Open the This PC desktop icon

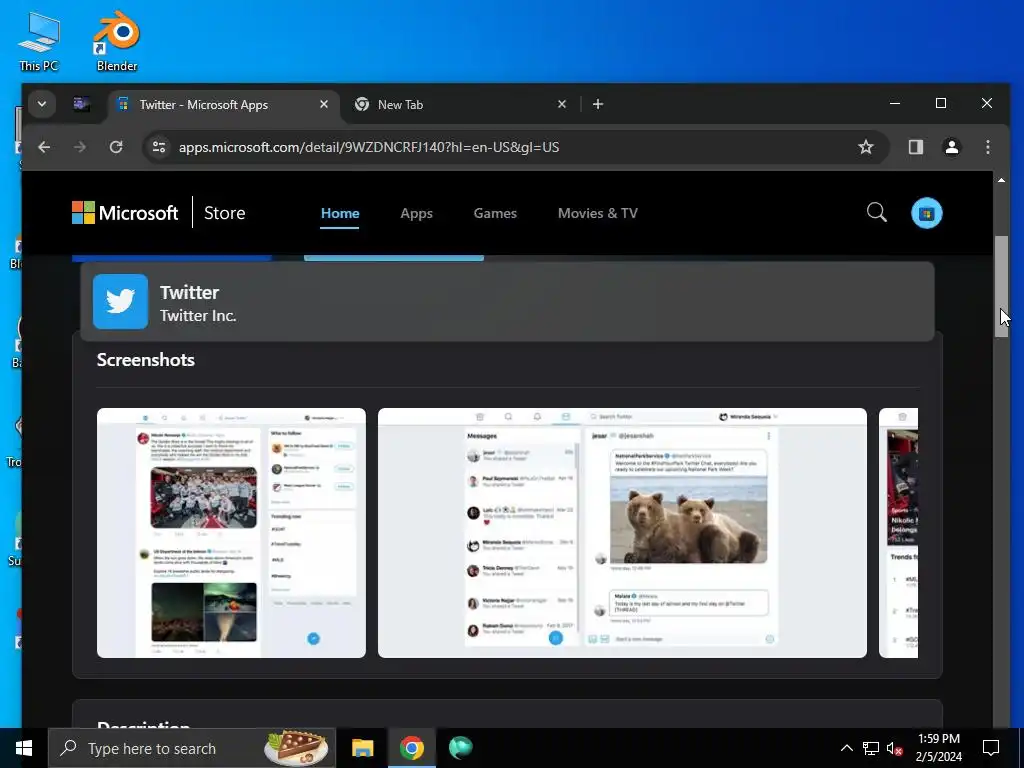pyautogui.click(x=39, y=41)
